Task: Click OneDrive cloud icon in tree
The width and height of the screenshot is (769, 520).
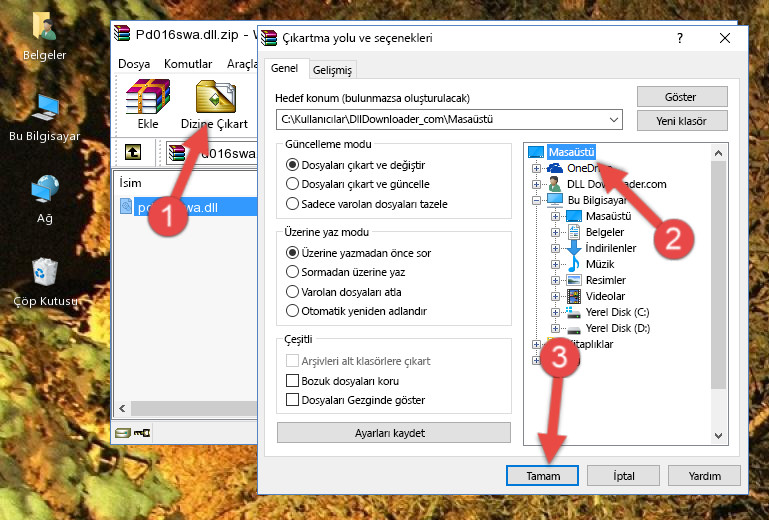Action: 555,168
